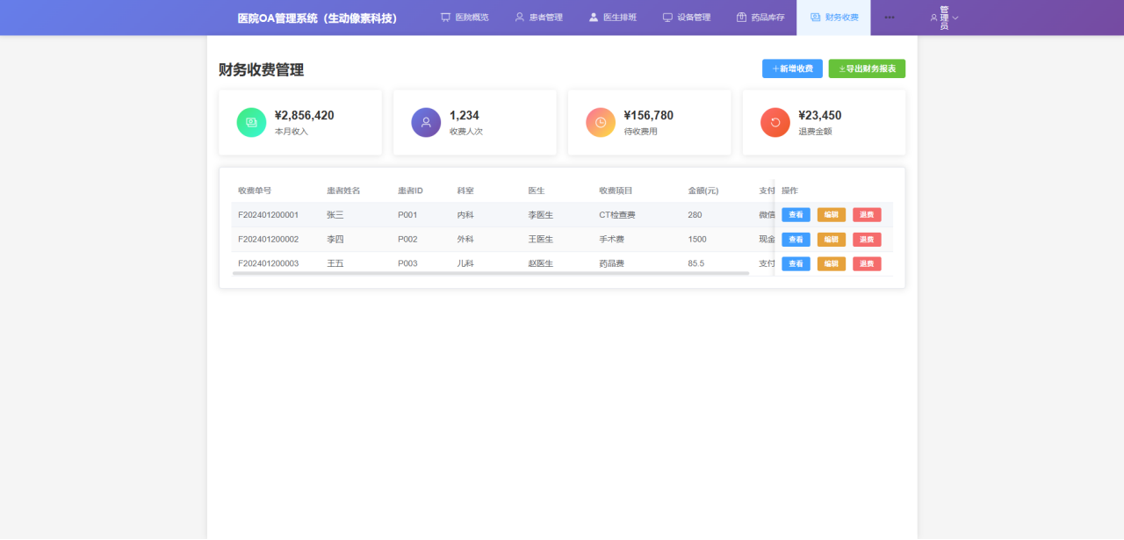Click the green monthly income money icon
This screenshot has height=540, width=1124.
coord(252,122)
